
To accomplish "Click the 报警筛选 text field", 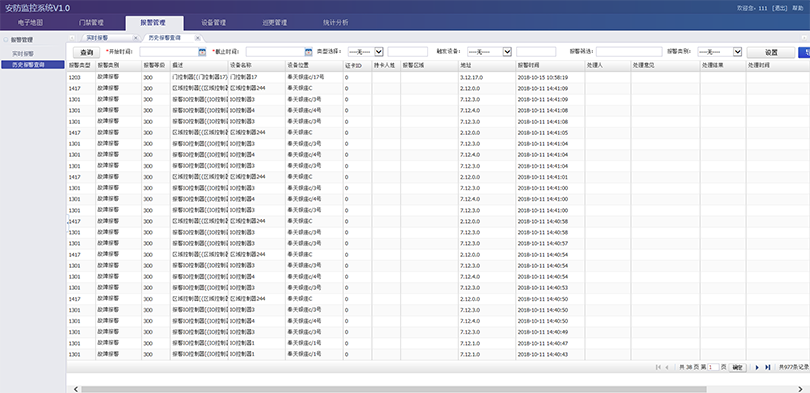I will pyautogui.click(x=629, y=52).
